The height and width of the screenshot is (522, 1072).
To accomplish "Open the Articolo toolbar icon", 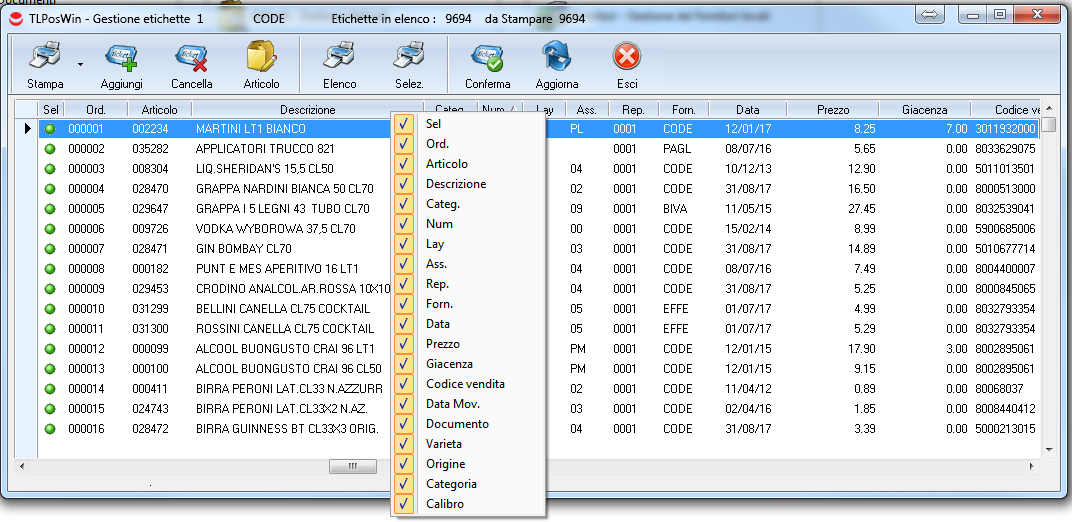I will [x=261, y=58].
